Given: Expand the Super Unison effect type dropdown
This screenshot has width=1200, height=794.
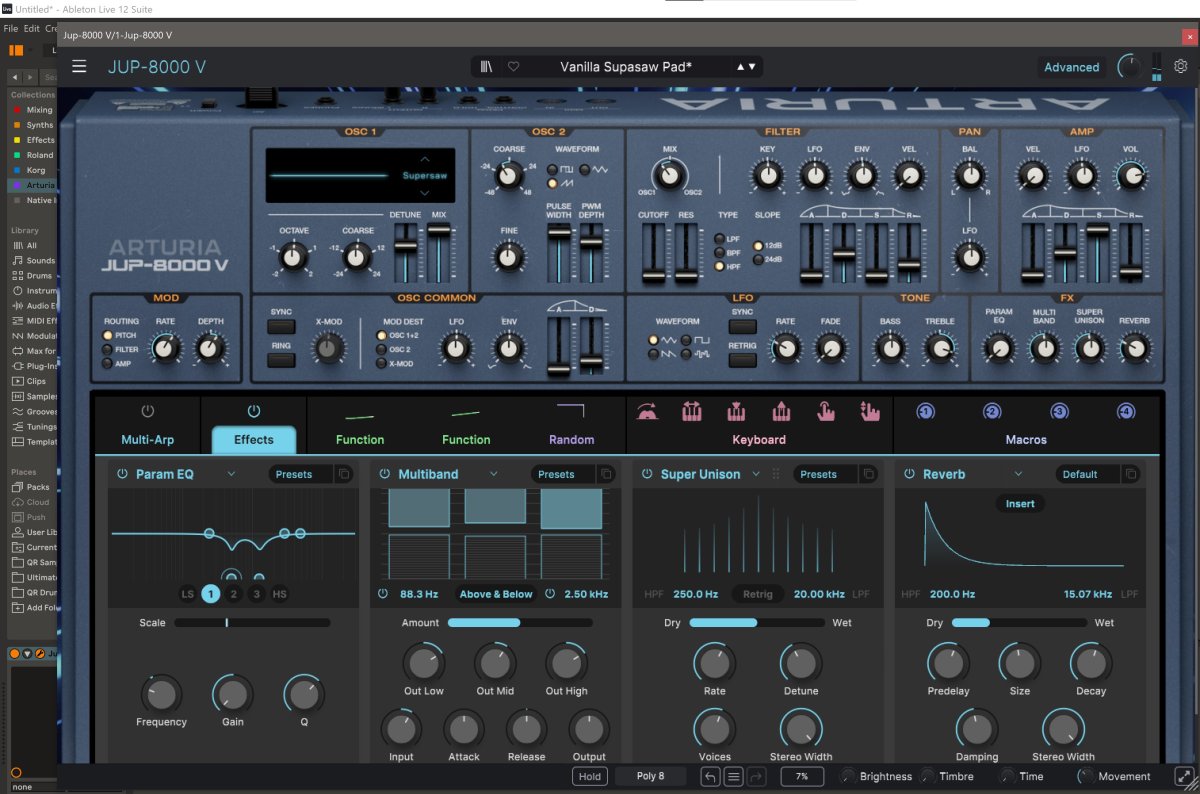Looking at the screenshot, I should coord(756,474).
